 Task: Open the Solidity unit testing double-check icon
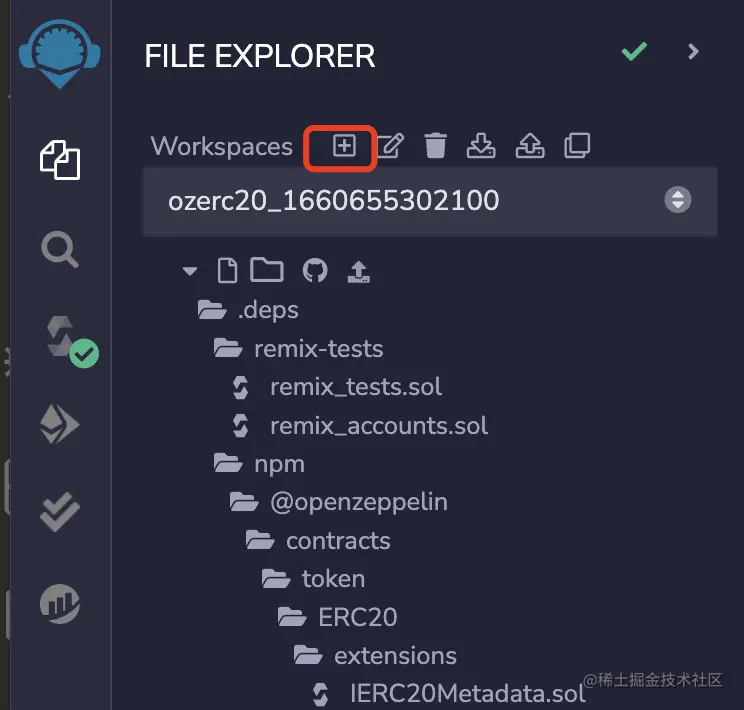click(x=60, y=512)
